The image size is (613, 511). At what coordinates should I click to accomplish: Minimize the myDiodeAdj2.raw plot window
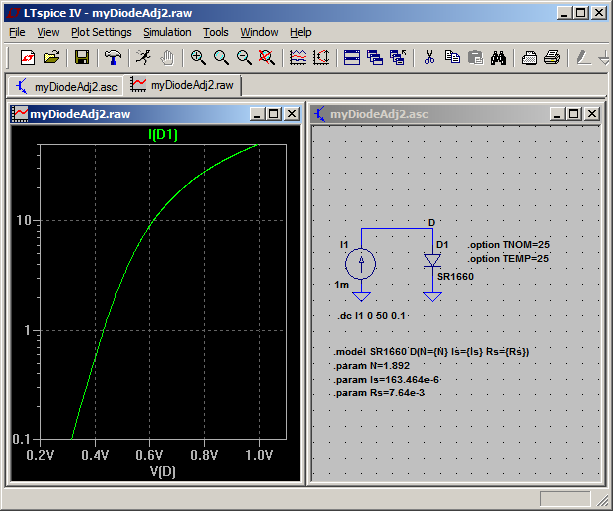coord(257,114)
